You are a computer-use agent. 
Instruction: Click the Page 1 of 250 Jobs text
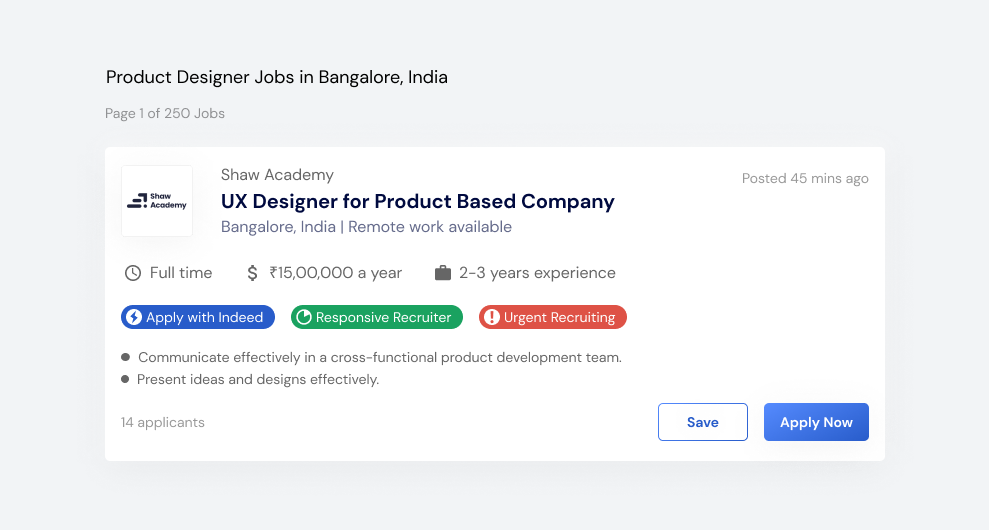[x=165, y=114]
